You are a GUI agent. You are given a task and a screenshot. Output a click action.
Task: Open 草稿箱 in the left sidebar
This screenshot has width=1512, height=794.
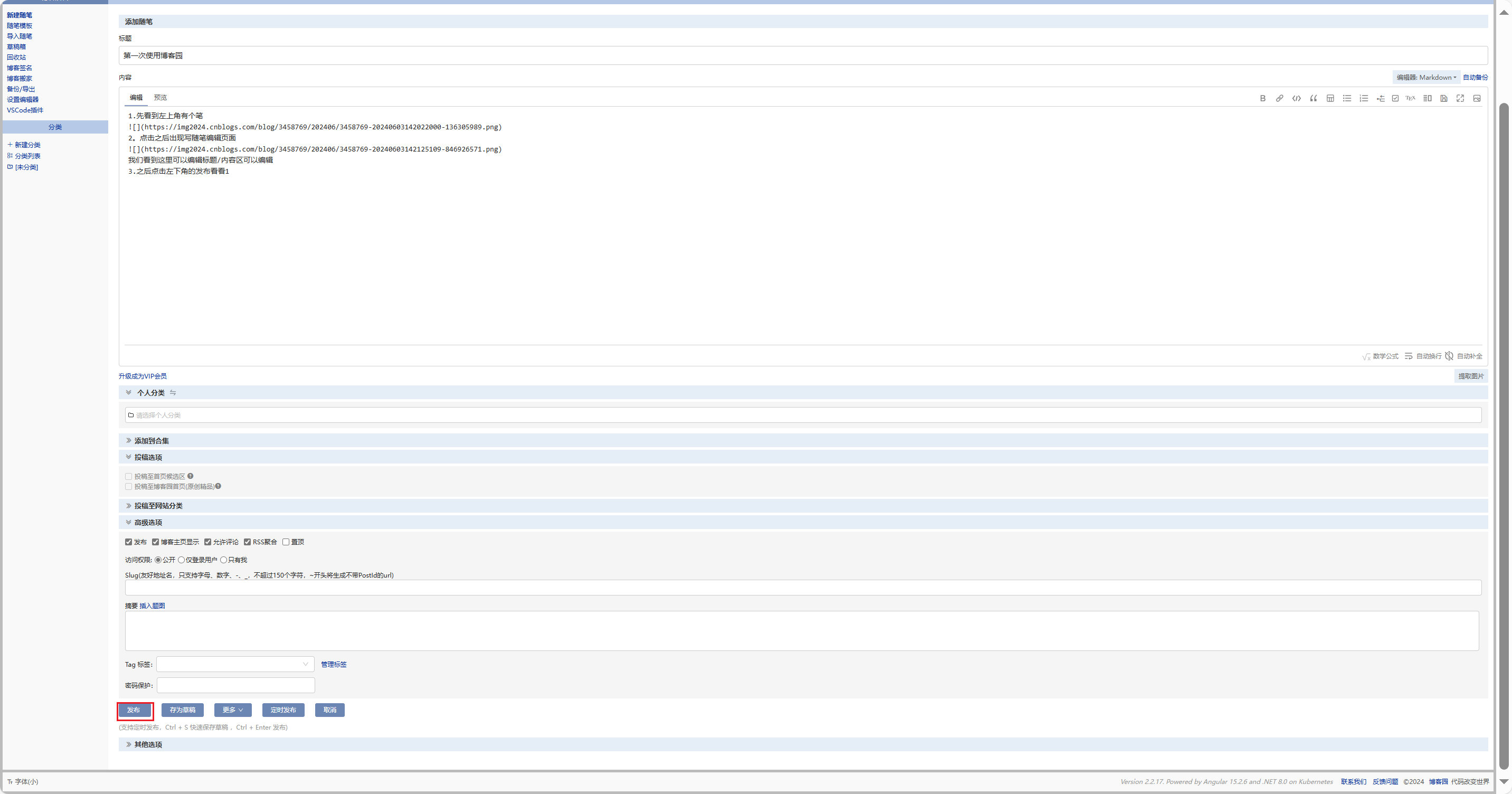tap(16, 47)
